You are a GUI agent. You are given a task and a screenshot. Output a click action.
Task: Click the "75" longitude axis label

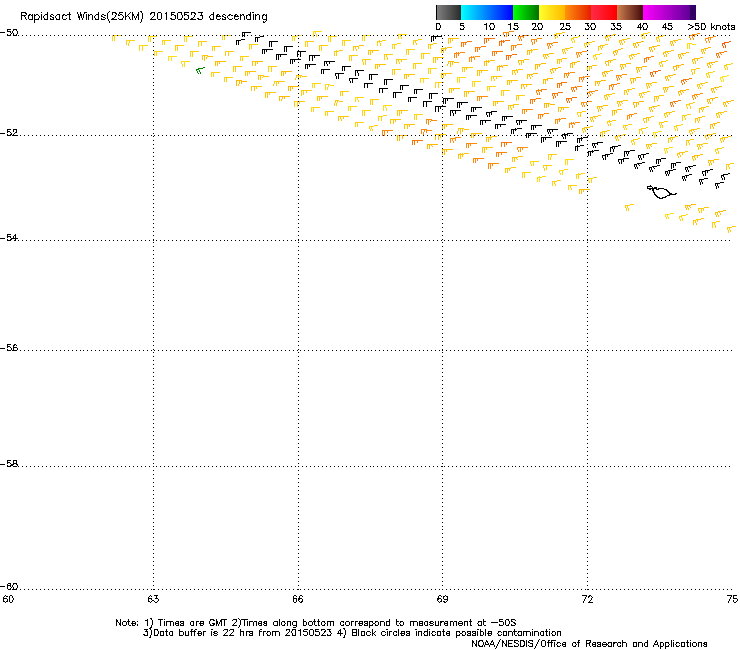click(732, 599)
